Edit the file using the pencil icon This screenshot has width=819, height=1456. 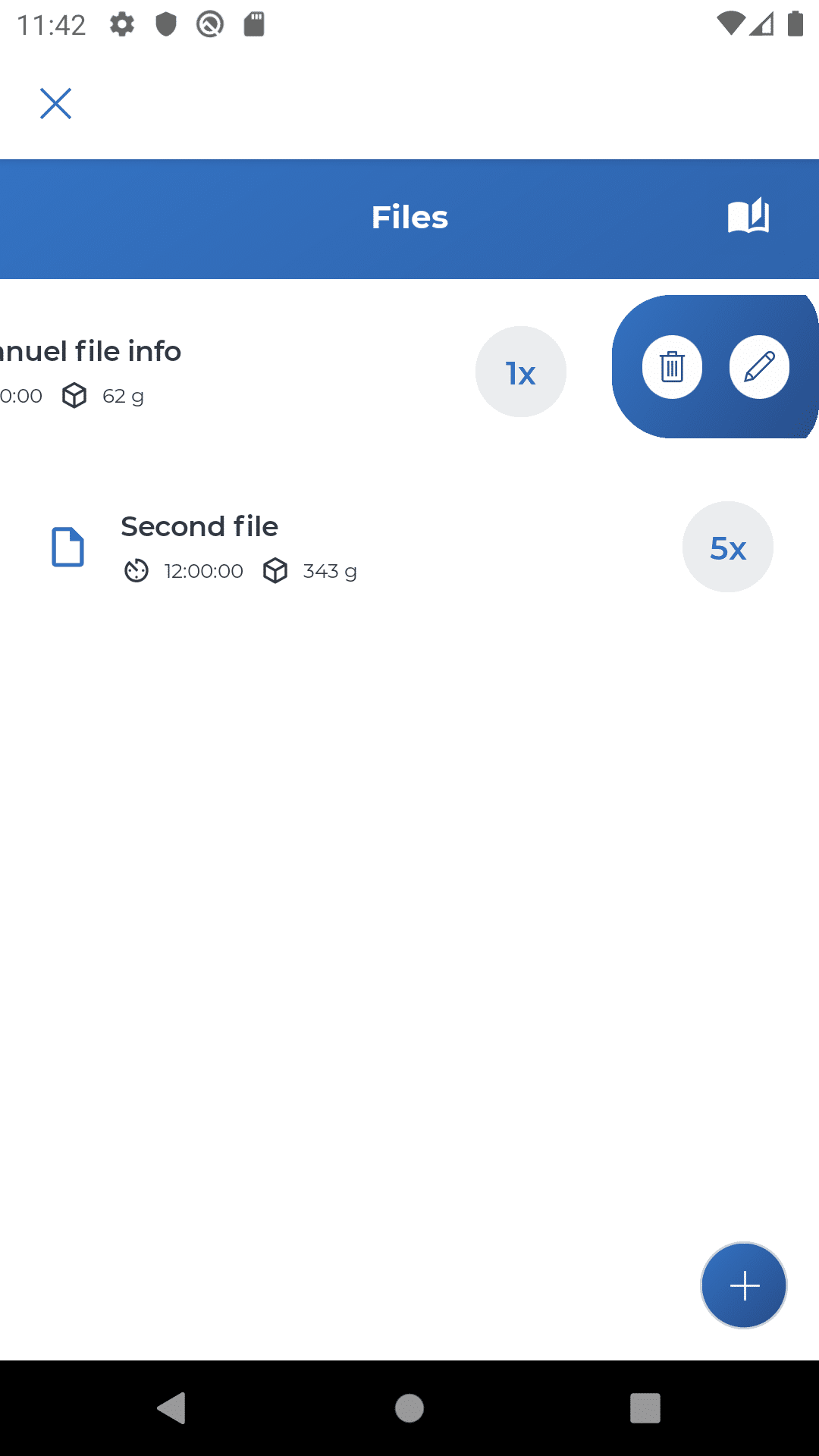tap(759, 367)
